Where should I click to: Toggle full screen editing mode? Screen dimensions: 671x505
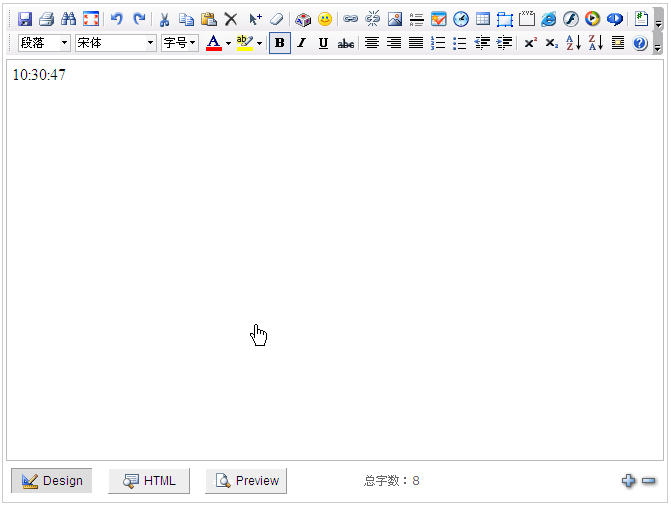(91, 19)
